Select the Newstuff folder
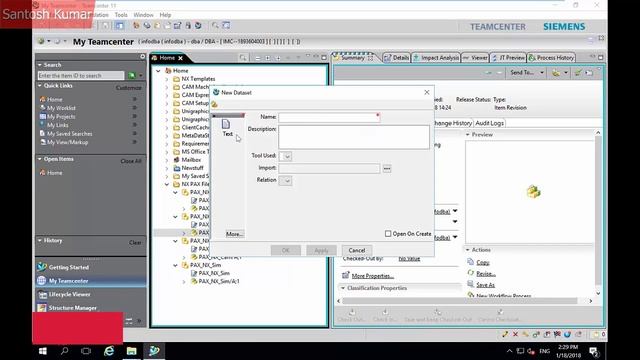 [x=192, y=168]
